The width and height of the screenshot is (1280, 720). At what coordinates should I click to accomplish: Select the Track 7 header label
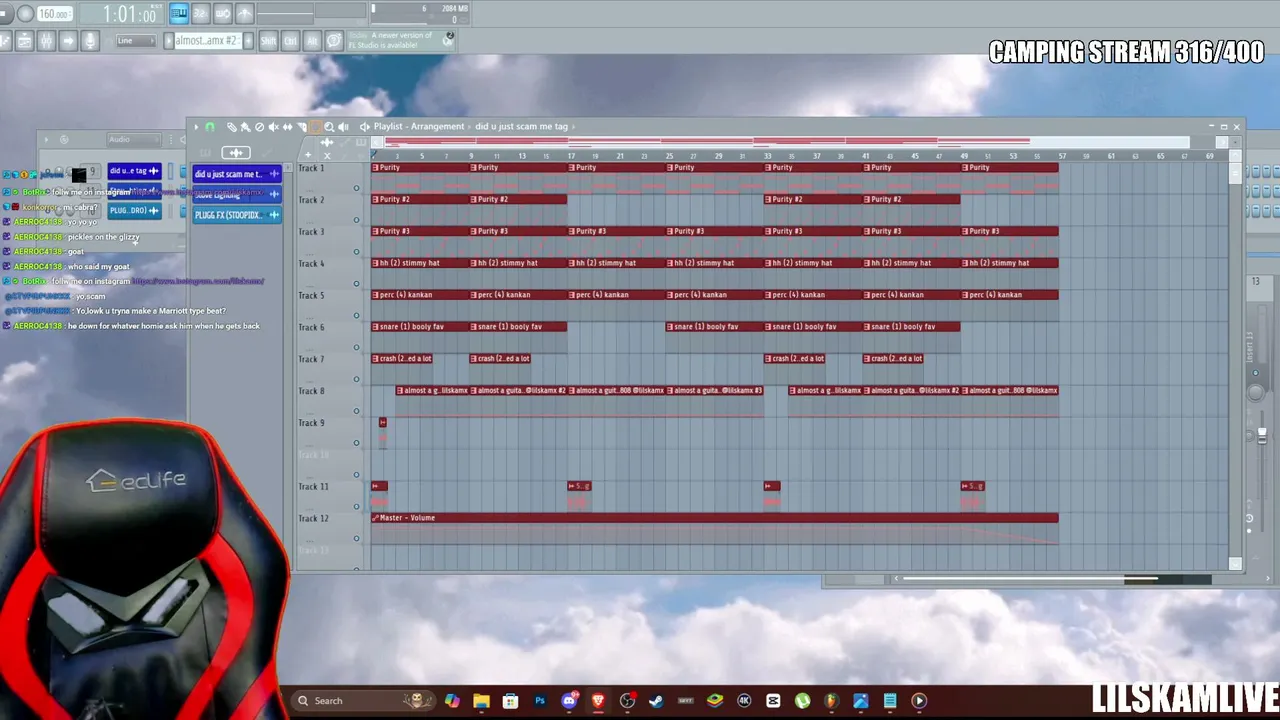click(x=311, y=359)
